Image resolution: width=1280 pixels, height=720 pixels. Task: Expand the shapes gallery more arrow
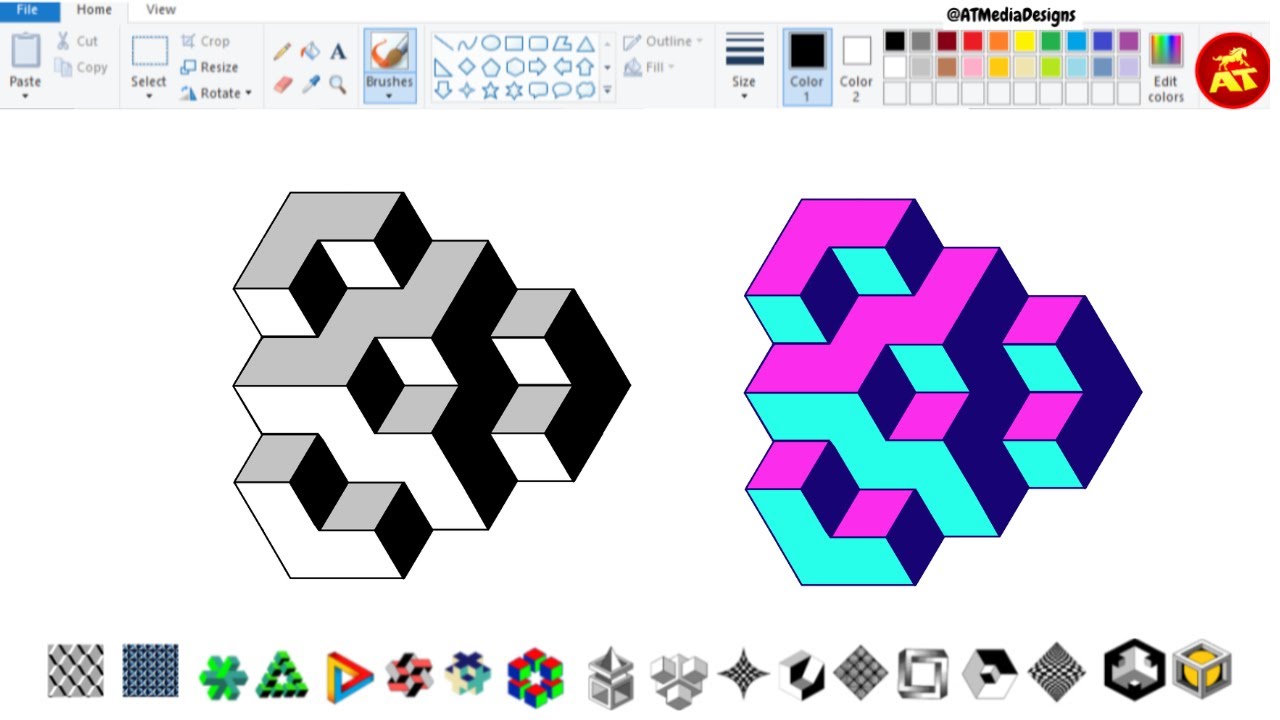tap(607, 90)
